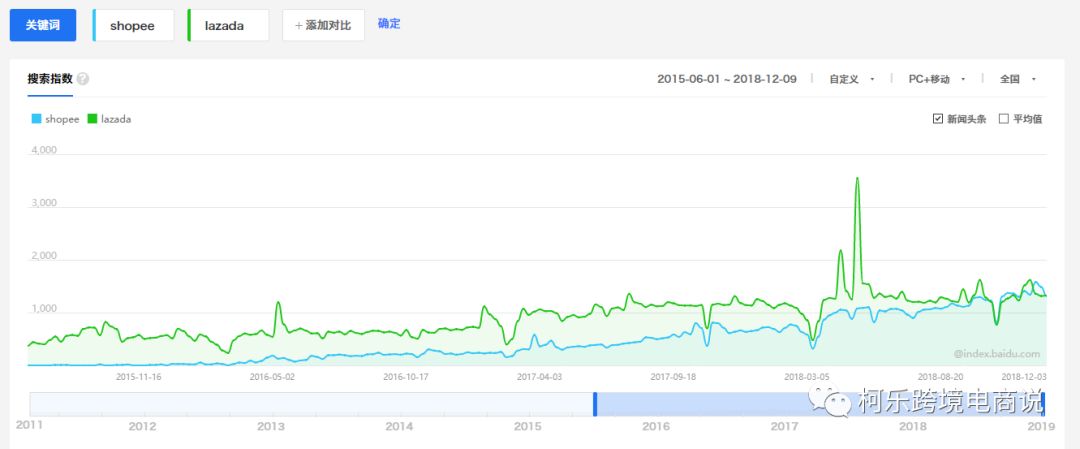
Task: Click the left handle of timeline range
Action: 595,404
